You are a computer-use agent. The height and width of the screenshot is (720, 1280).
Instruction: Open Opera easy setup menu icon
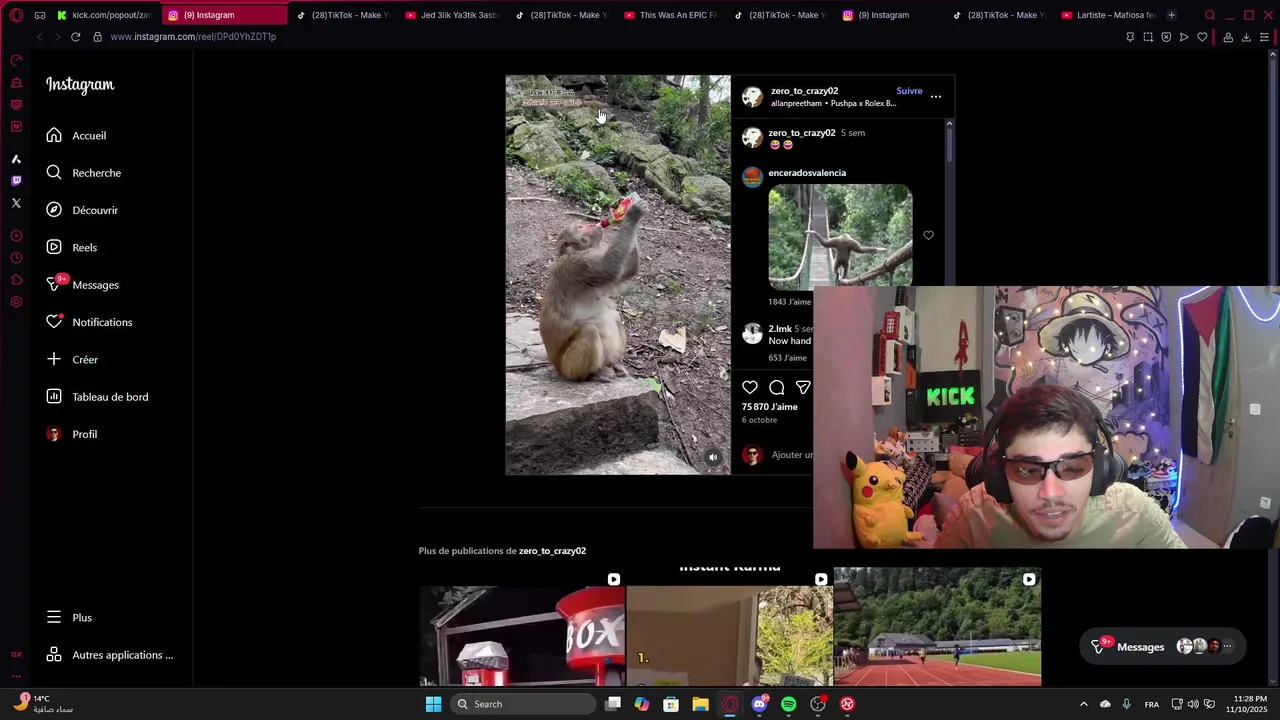coord(1264,37)
